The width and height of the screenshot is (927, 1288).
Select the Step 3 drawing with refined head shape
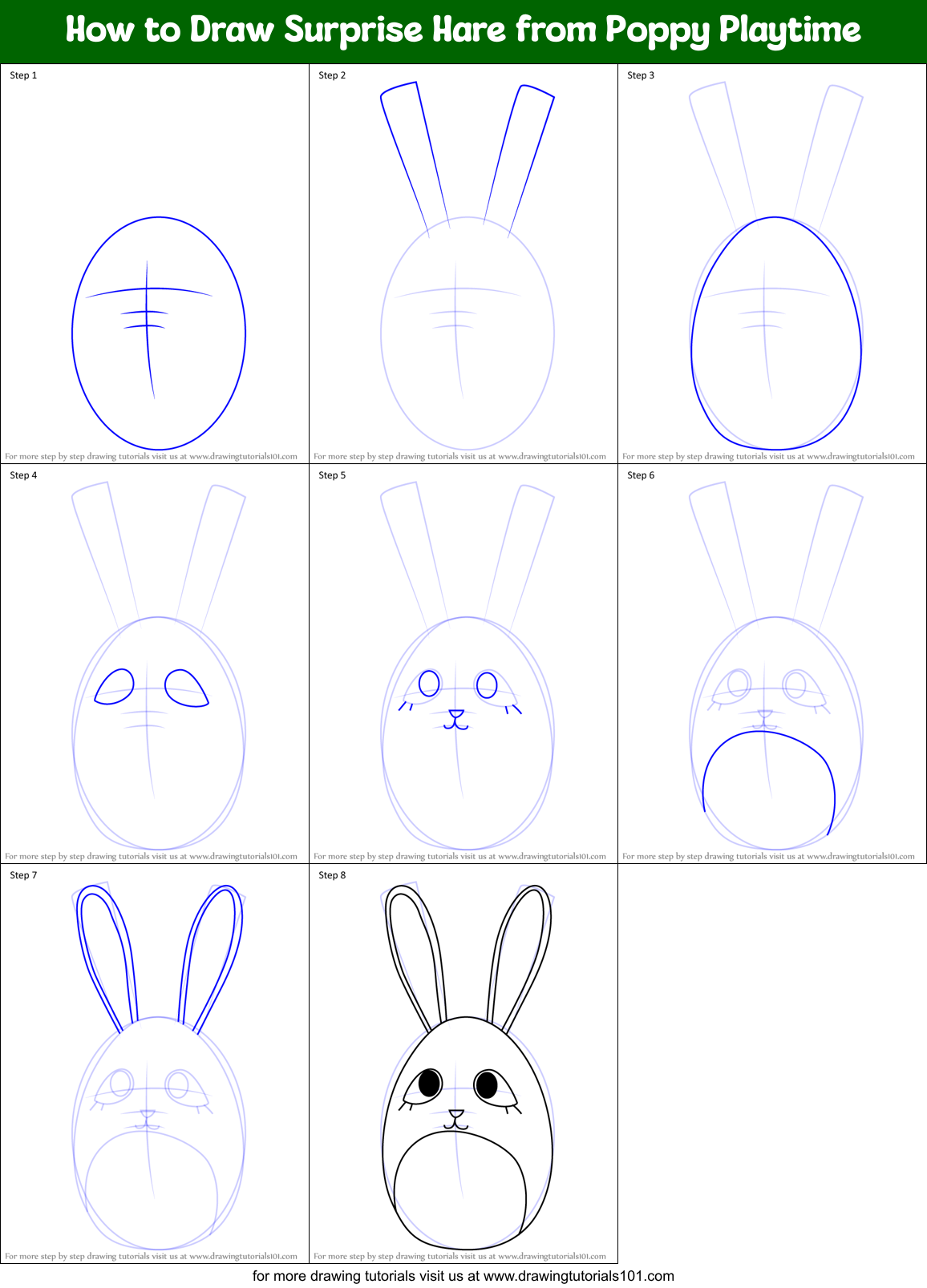776,264
